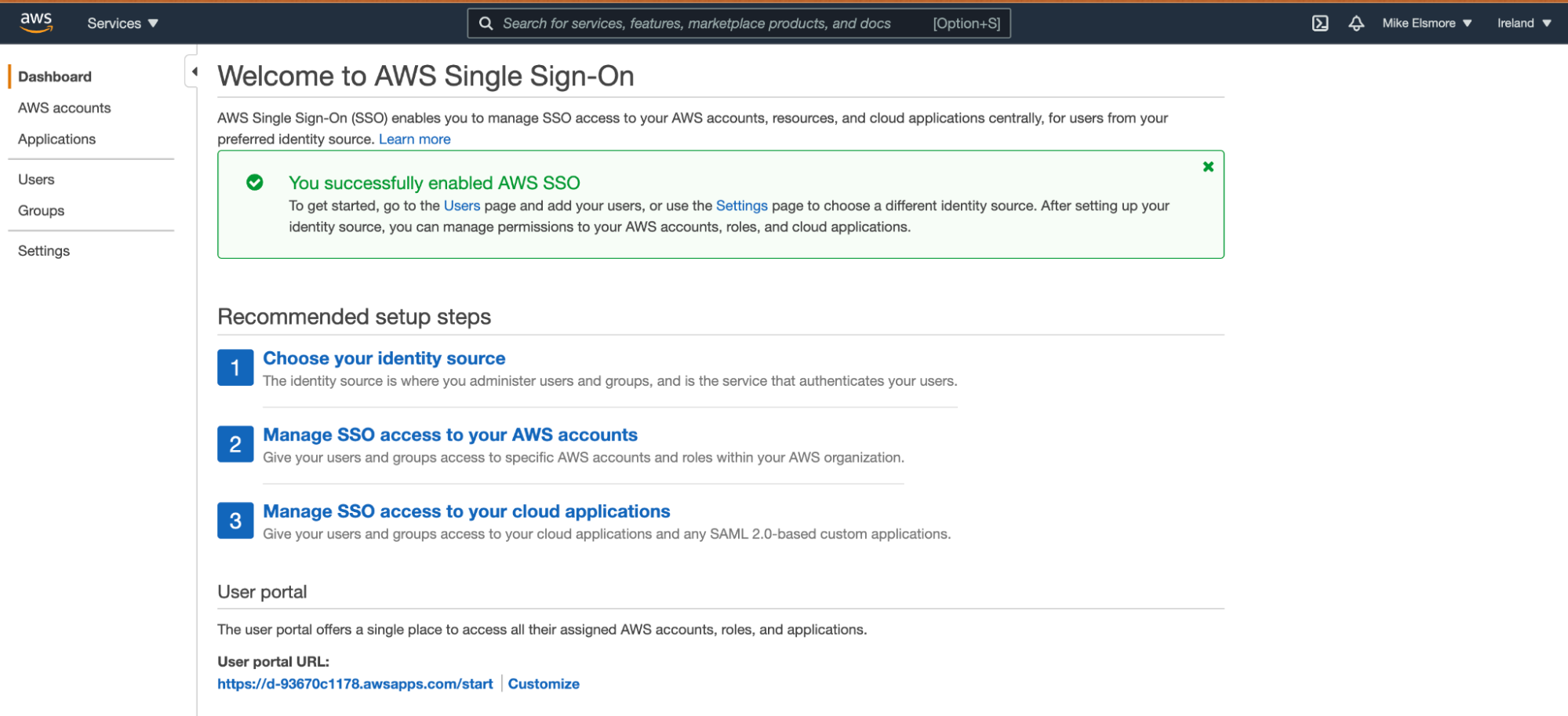The width and height of the screenshot is (1568, 716).
Task: Click Customize next to the portal URL
Action: tap(544, 684)
